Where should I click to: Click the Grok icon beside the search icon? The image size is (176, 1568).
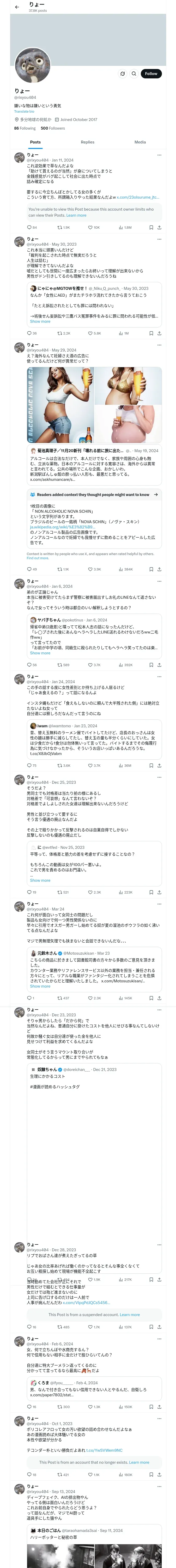tap(123, 74)
